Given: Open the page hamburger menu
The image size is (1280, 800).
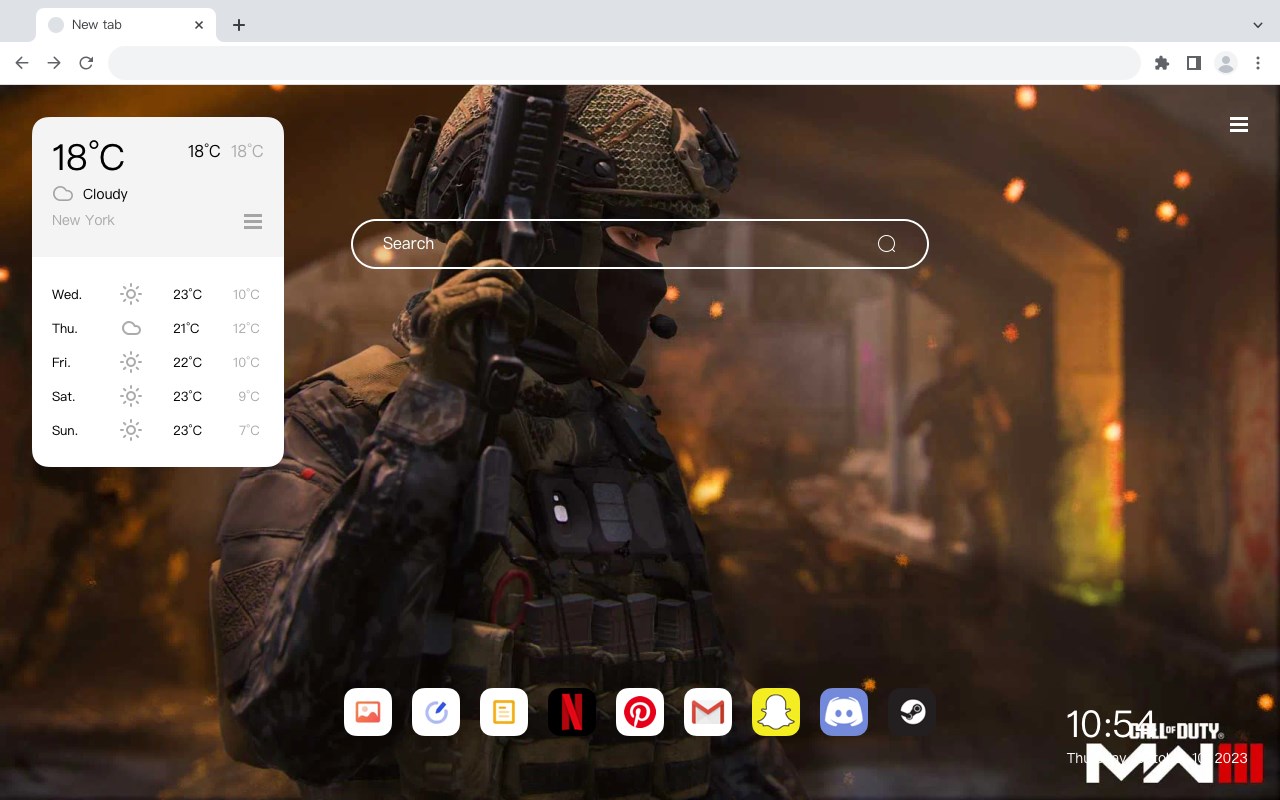Looking at the screenshot, I should click(1239, 125).
